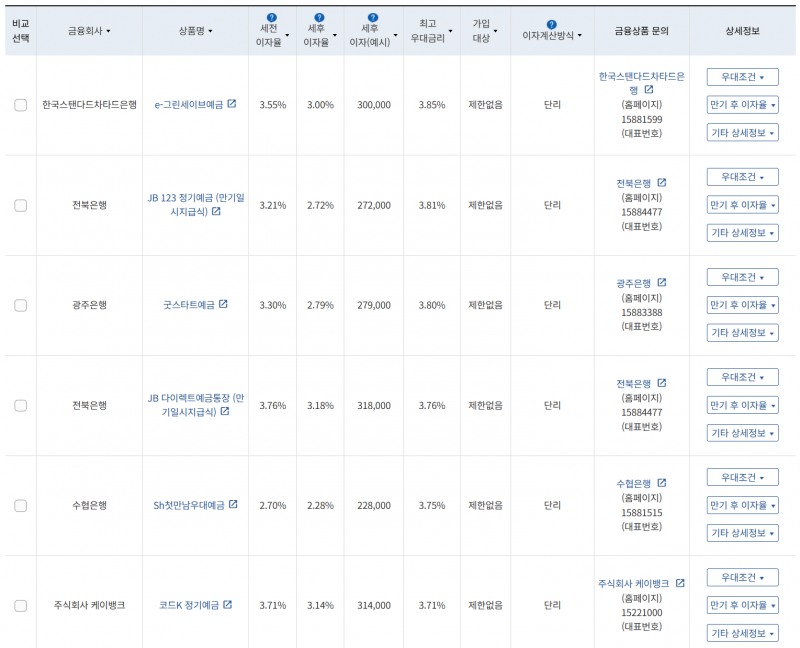Open external link icon next to e-그린세이브예금
This screenshot has height=648, width=800.
232,104
